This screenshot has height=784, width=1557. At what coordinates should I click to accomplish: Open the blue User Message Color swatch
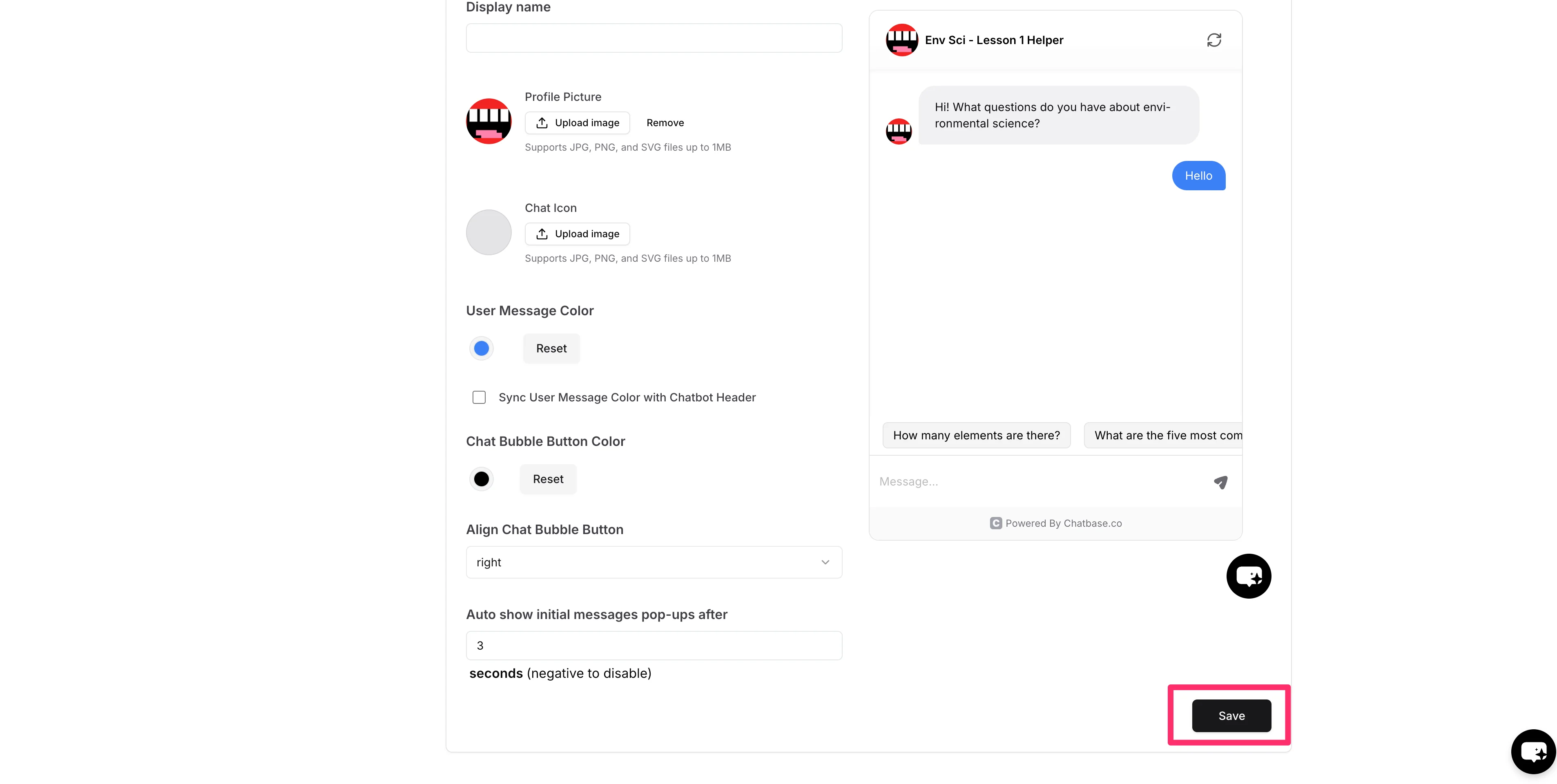coord(481,348)
